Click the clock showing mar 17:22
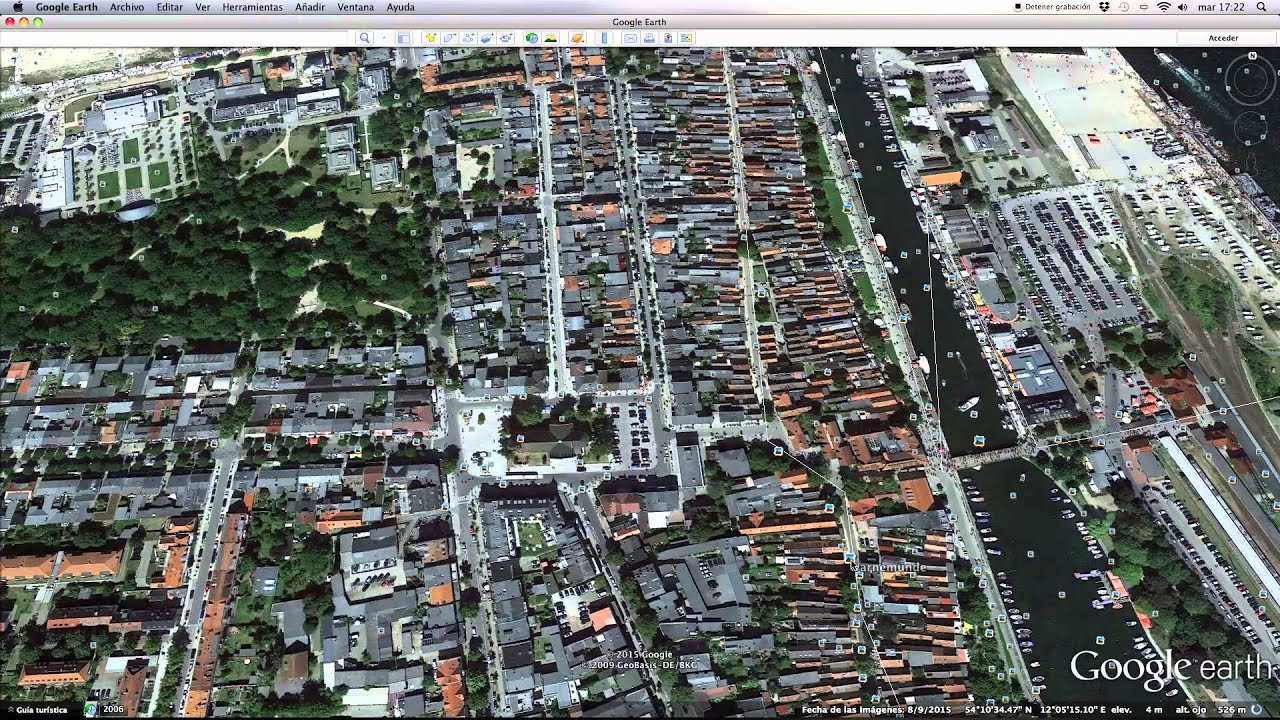1280x720 pixels. tap(1221, 7)
